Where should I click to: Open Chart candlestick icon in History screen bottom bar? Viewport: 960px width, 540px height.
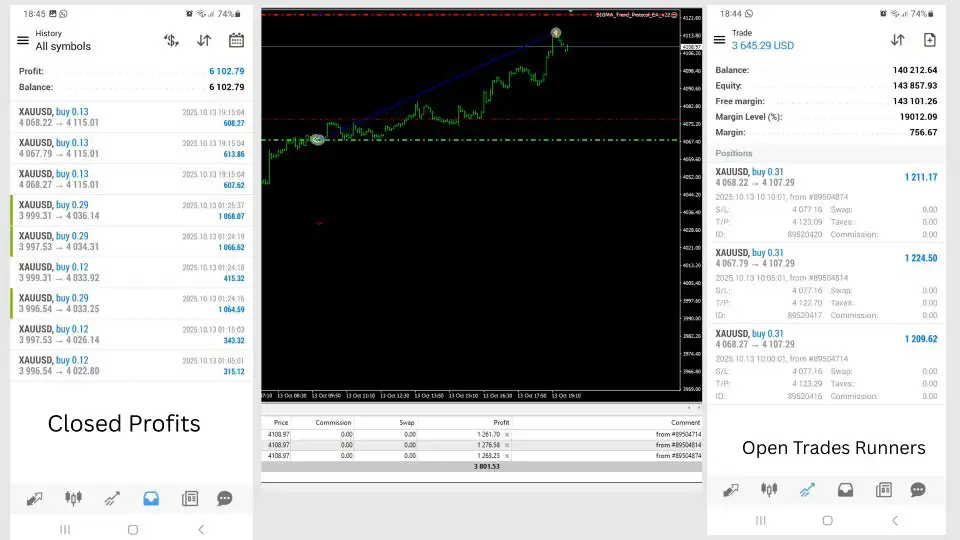[73, 498]
